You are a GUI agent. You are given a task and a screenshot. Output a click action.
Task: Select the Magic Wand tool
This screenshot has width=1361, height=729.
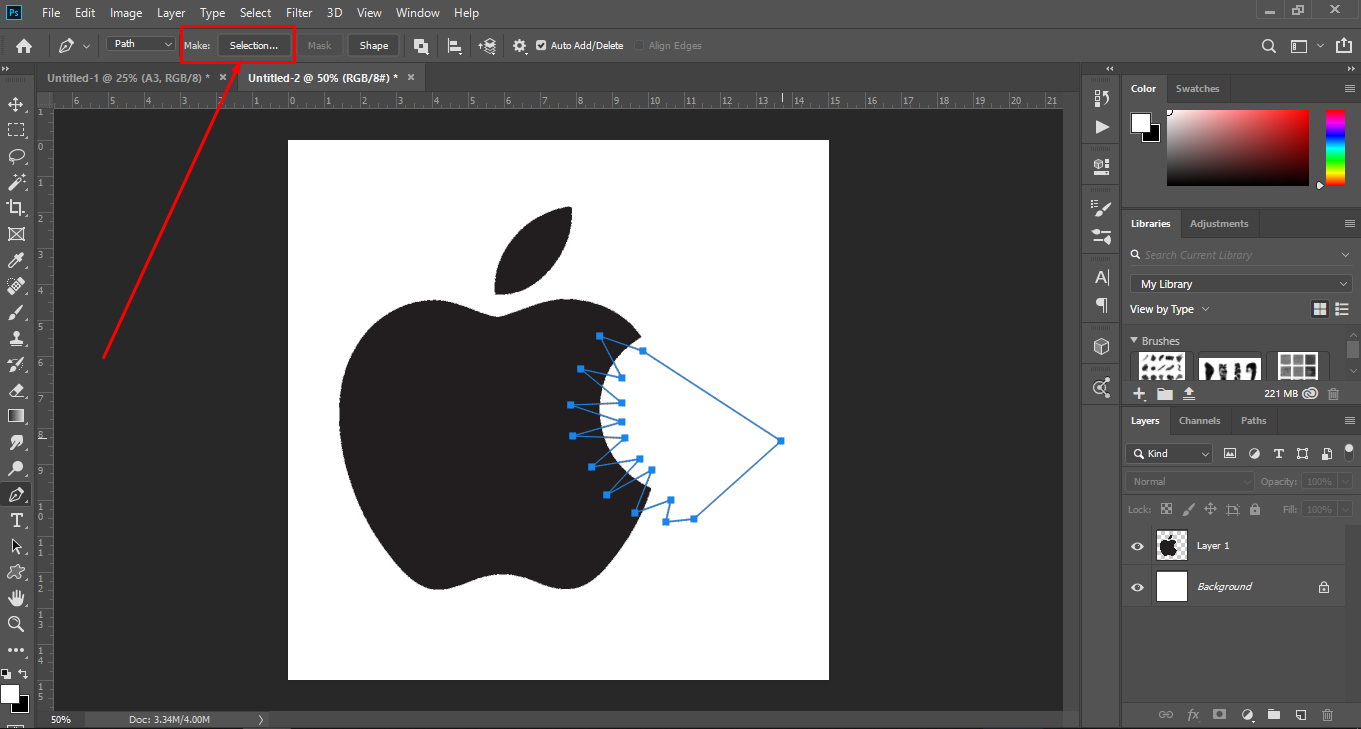pos(16,182)
